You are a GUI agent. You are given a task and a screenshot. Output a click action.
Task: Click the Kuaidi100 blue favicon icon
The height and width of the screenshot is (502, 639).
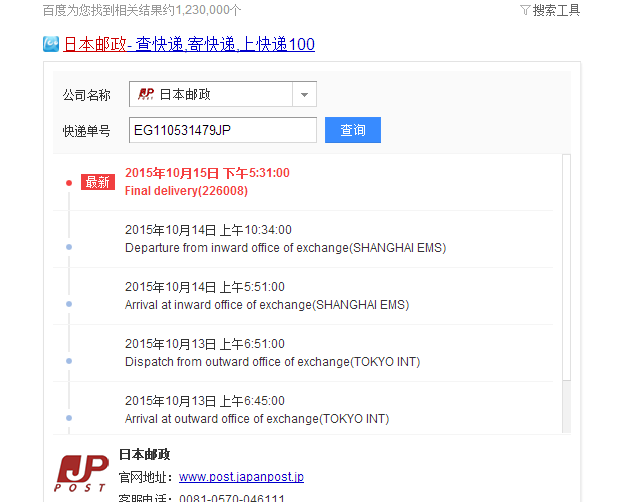(51, 44)
